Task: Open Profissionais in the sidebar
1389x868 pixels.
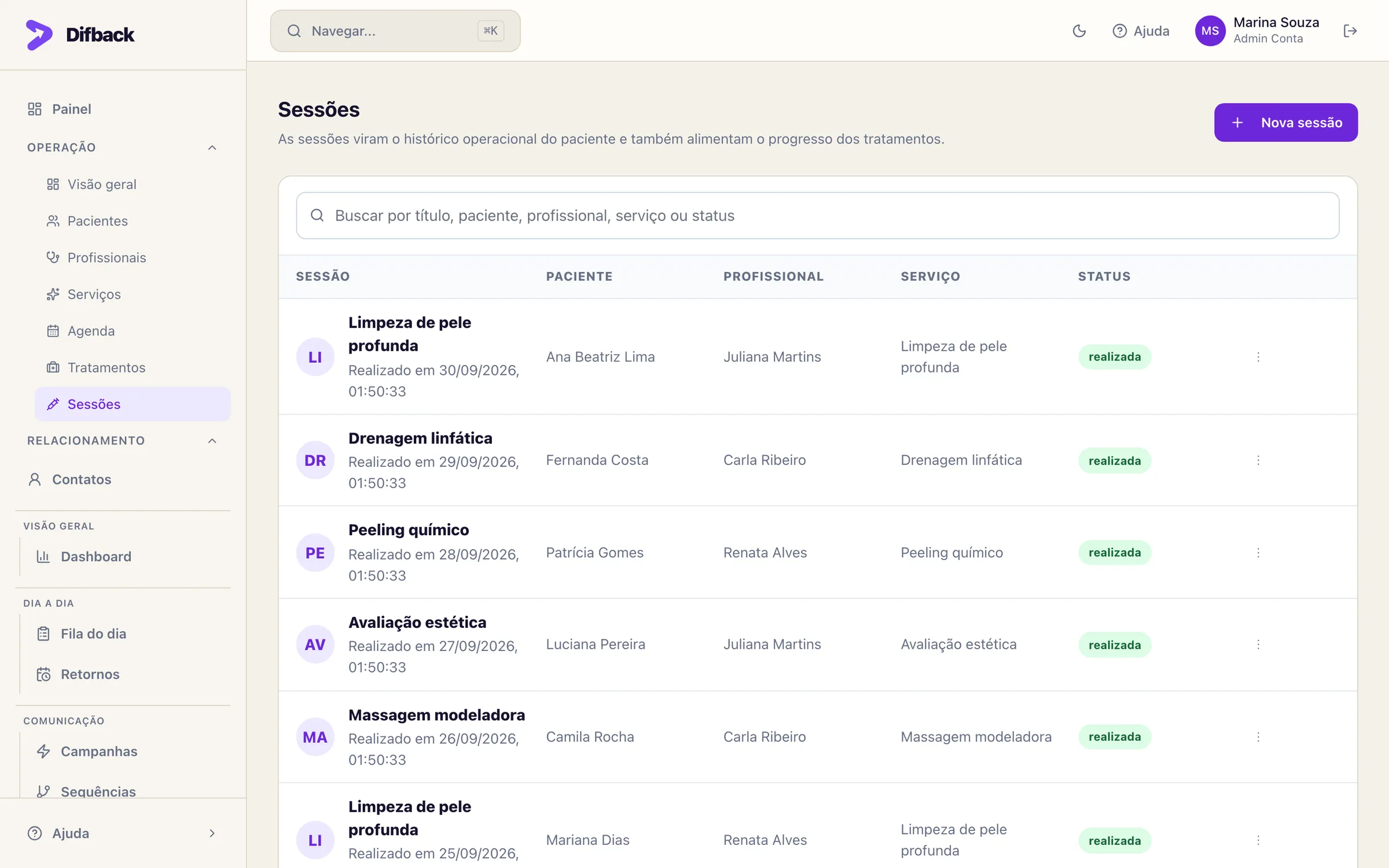Action: tap(133, 258)
